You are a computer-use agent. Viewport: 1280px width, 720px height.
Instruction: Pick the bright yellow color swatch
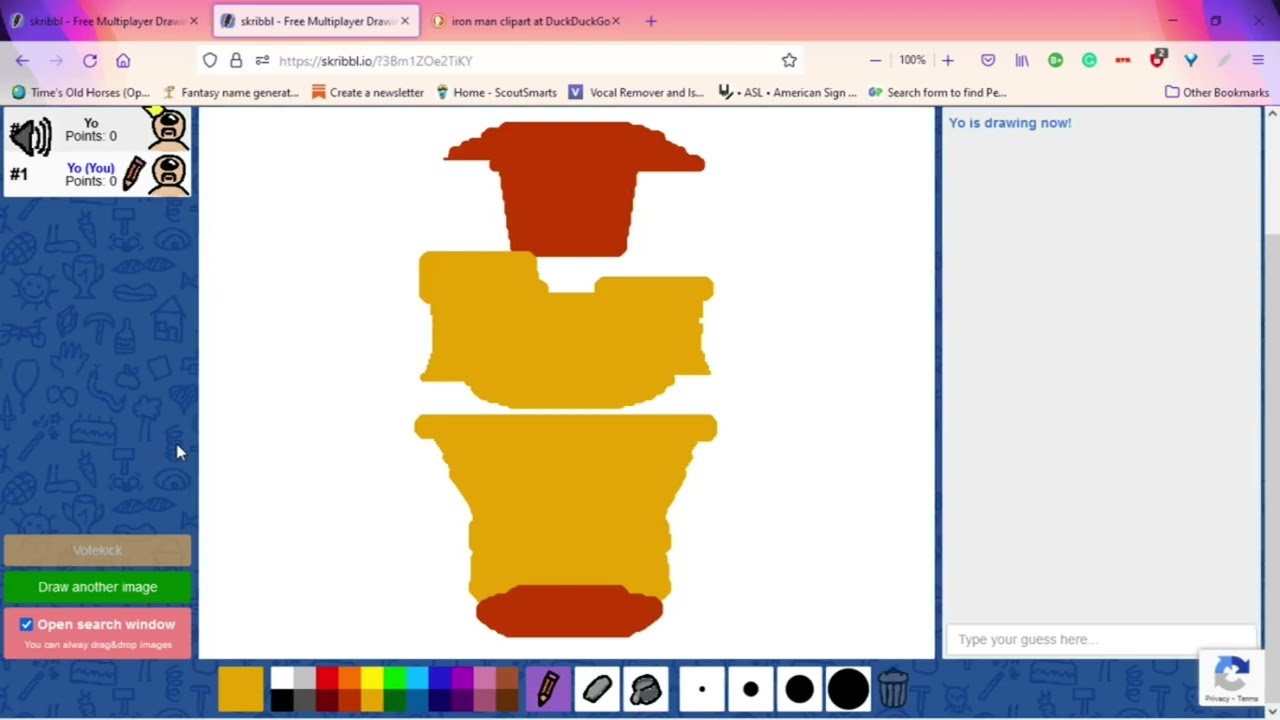pyautogui.click(x=372, y=678)
